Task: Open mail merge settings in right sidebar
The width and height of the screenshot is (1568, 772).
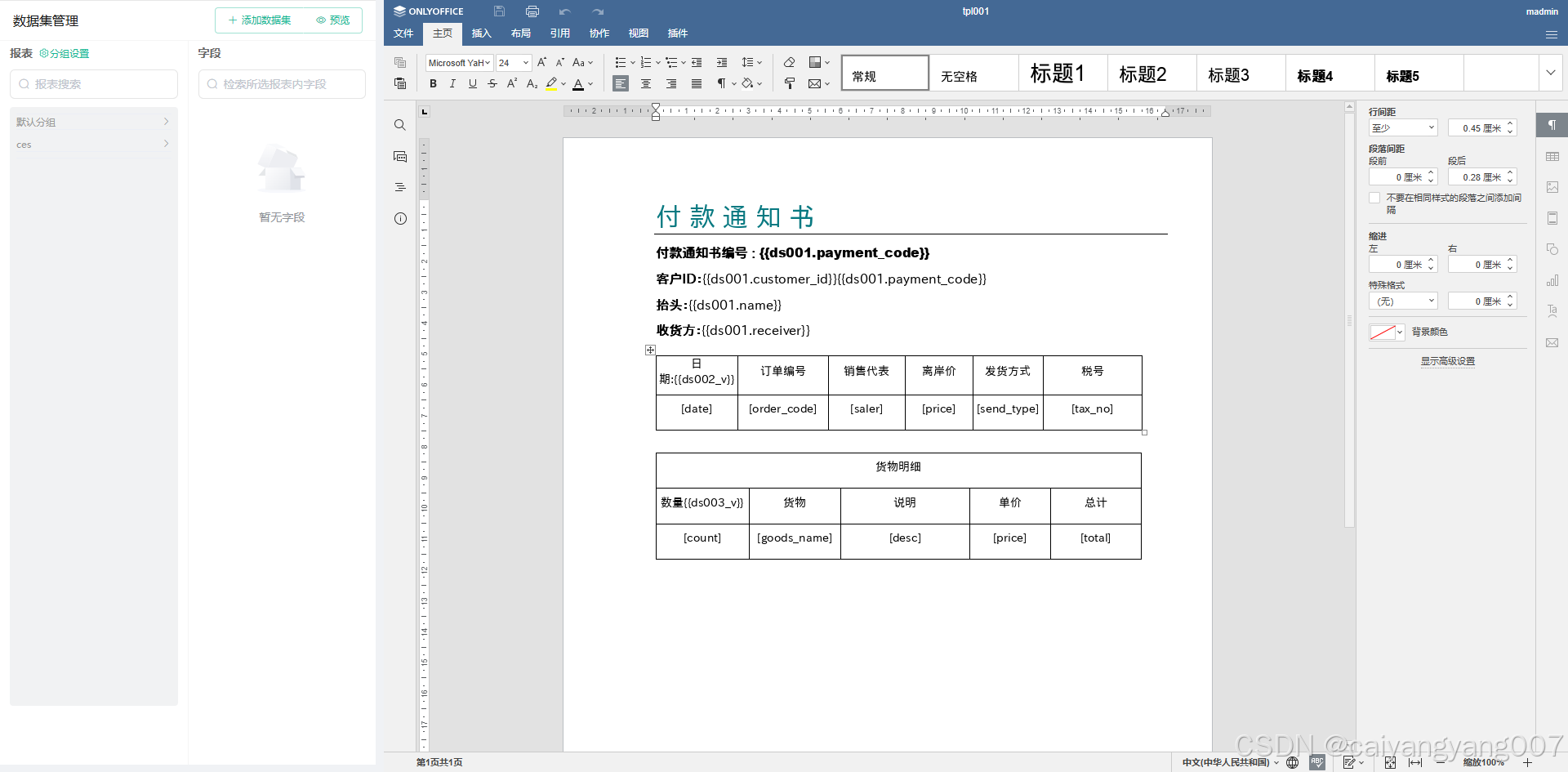Action: 1552,342
